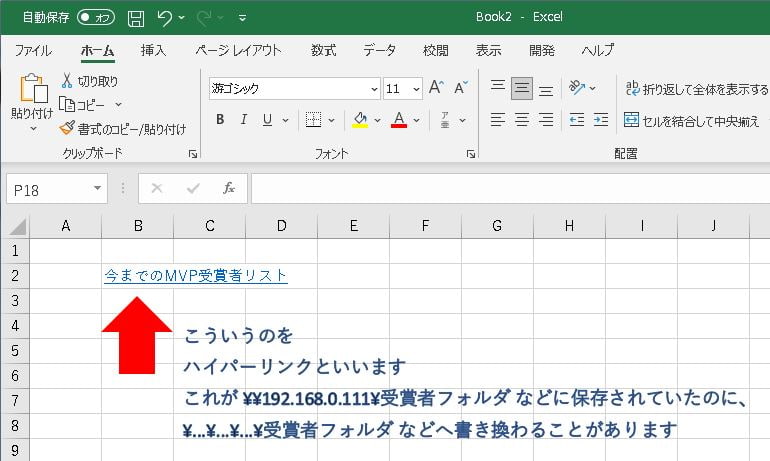Click the middle align icon

point(522,88)
